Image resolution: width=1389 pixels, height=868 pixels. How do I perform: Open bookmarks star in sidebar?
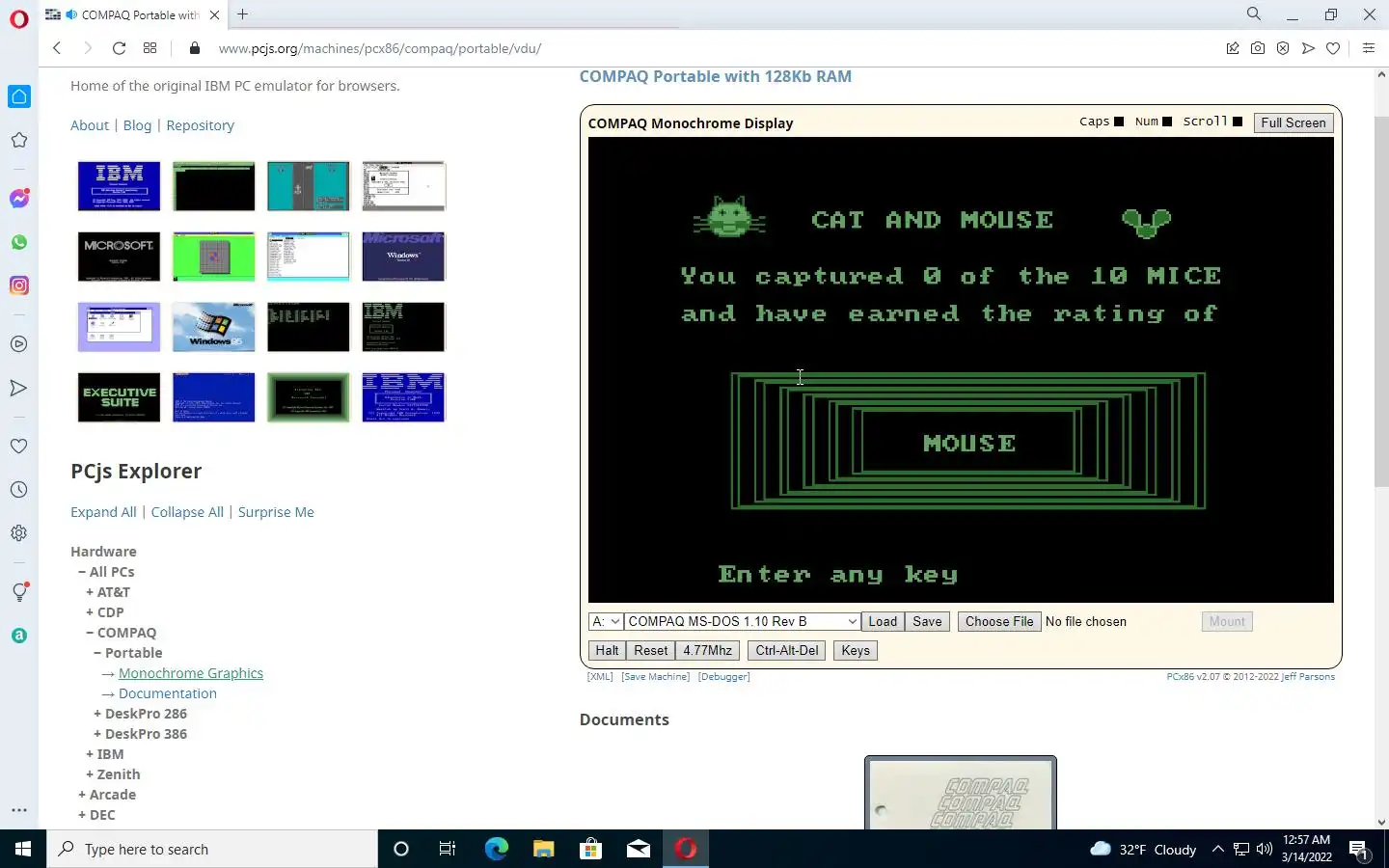click(19, 140)
